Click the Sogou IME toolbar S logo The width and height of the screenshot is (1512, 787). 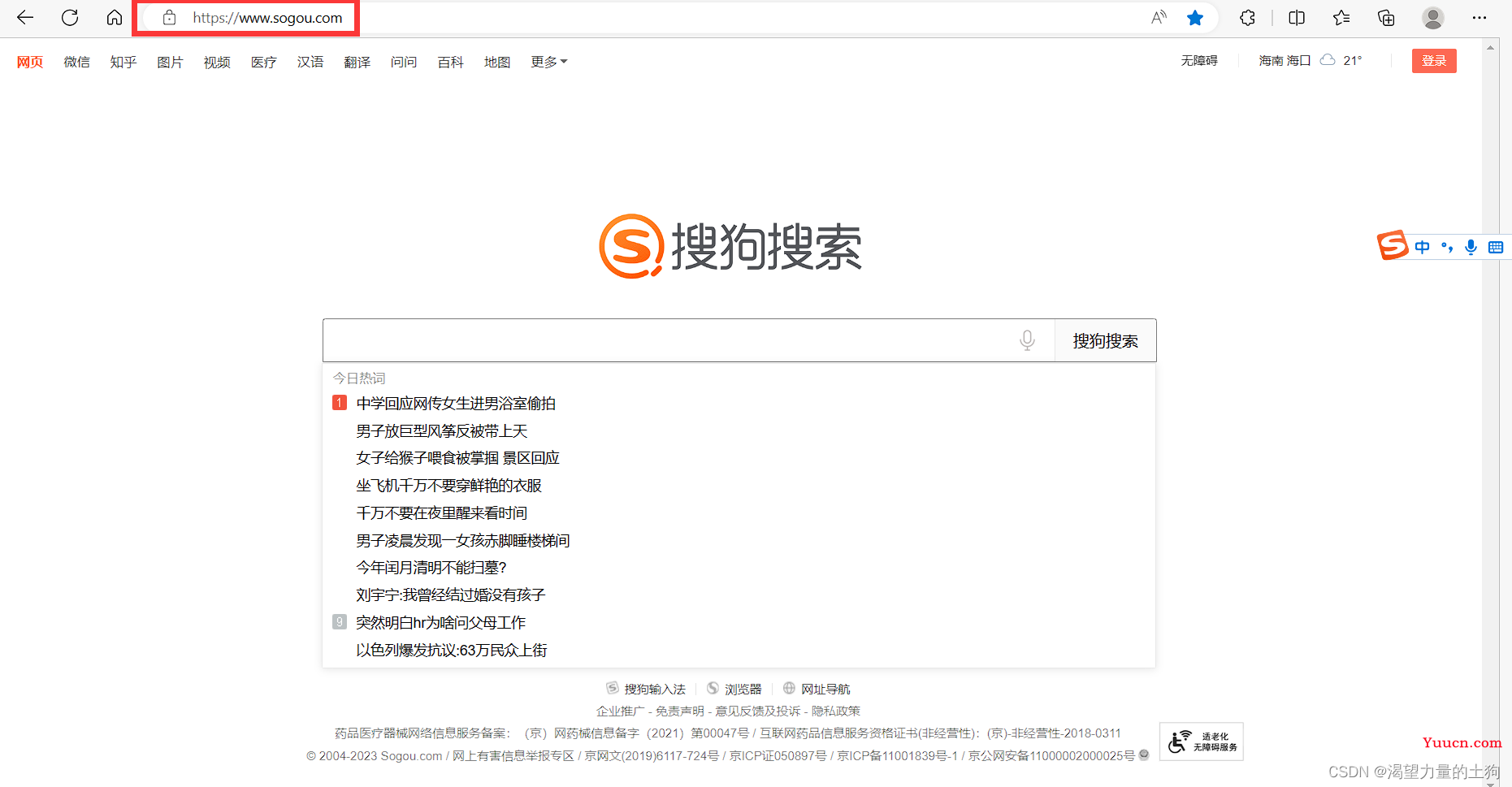[1393, 245]
